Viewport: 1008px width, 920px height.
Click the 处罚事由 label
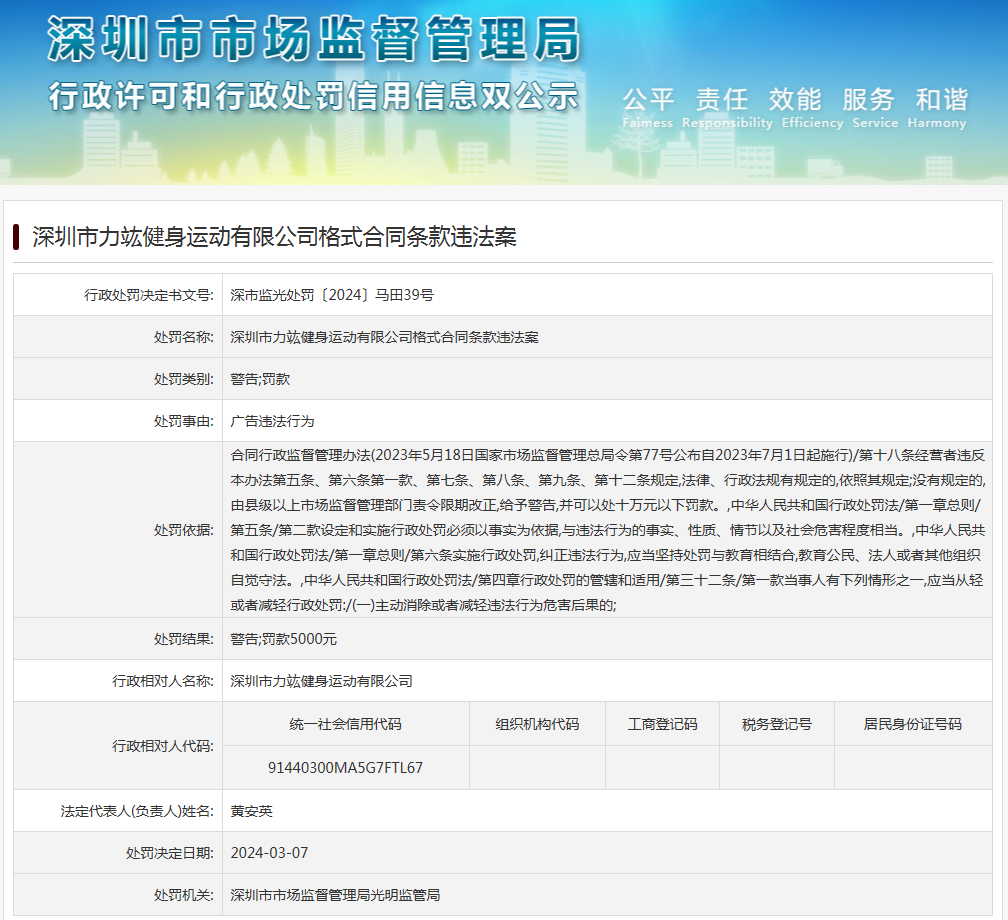(184, 421)
